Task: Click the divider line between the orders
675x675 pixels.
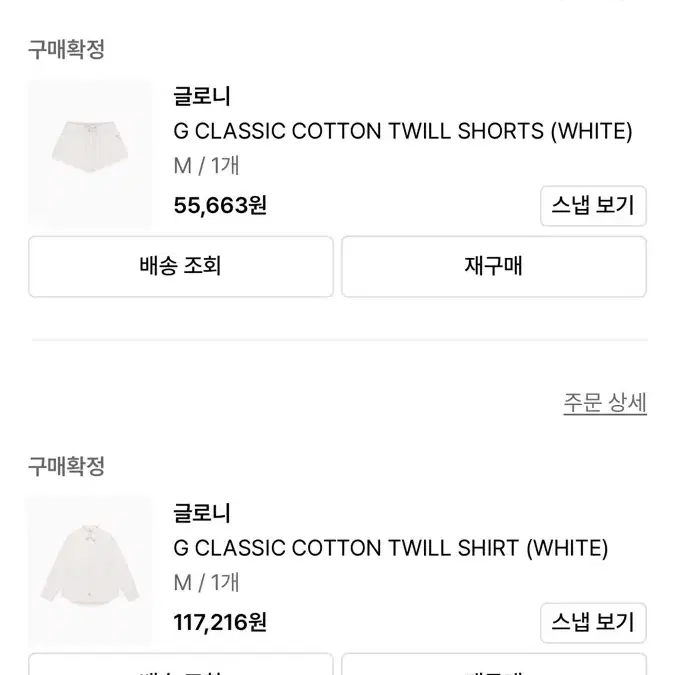Action: coord(339,340)
